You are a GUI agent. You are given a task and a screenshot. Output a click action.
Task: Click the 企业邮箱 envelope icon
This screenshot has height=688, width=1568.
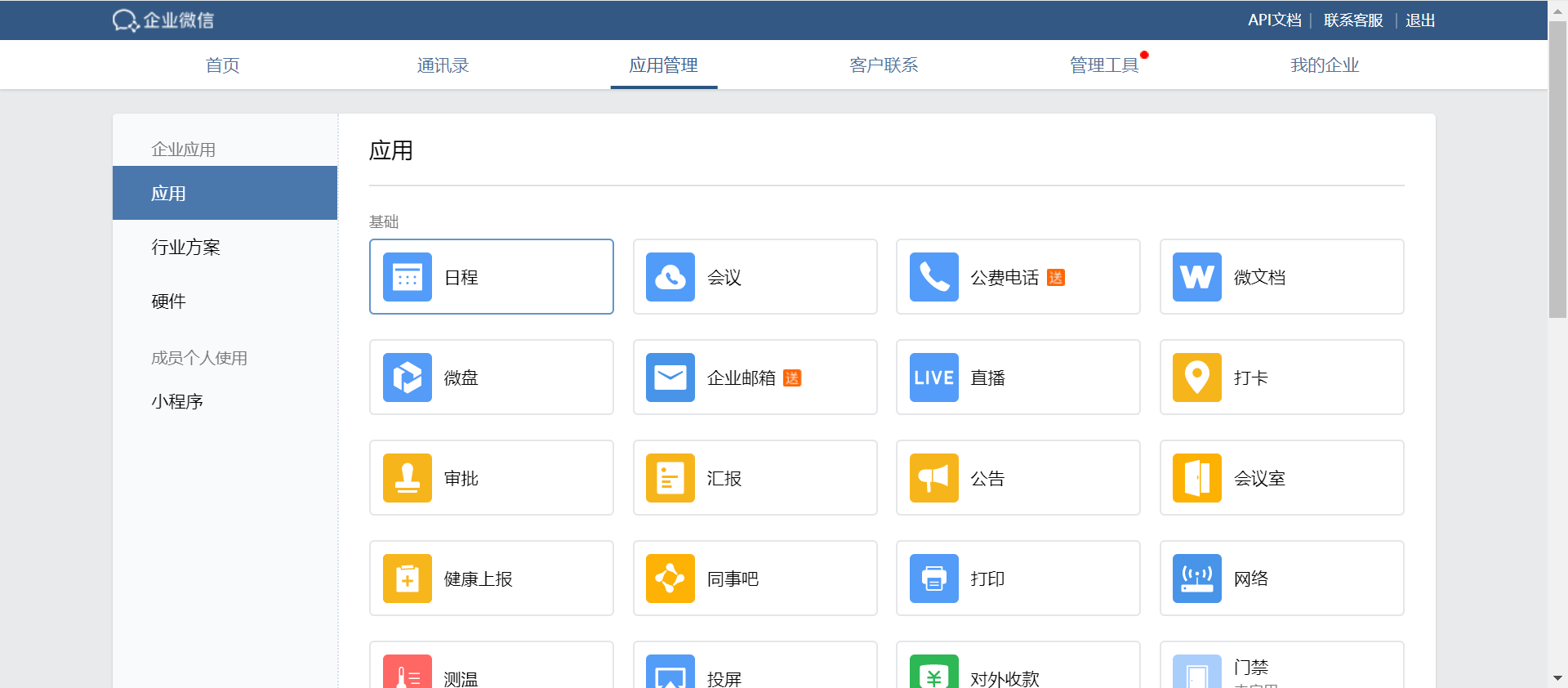pos(670,378)
